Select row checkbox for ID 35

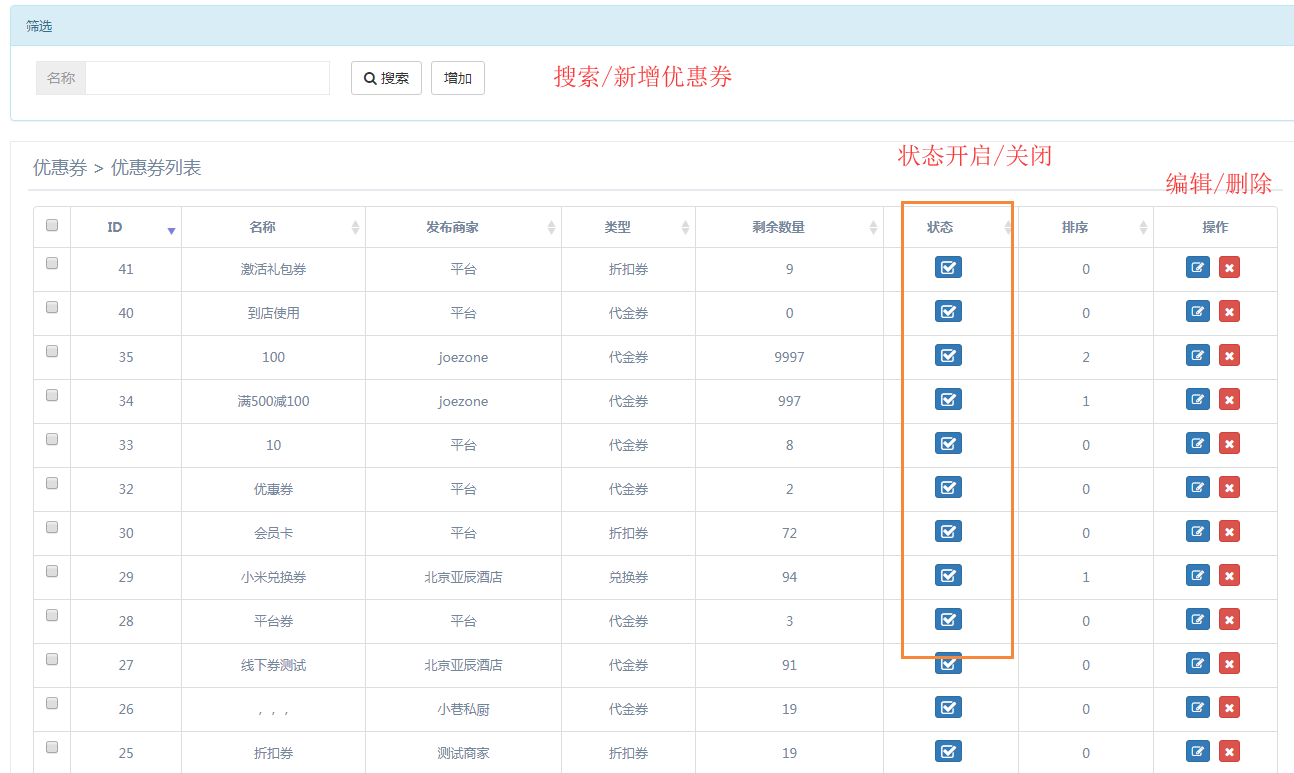(52, 351)
